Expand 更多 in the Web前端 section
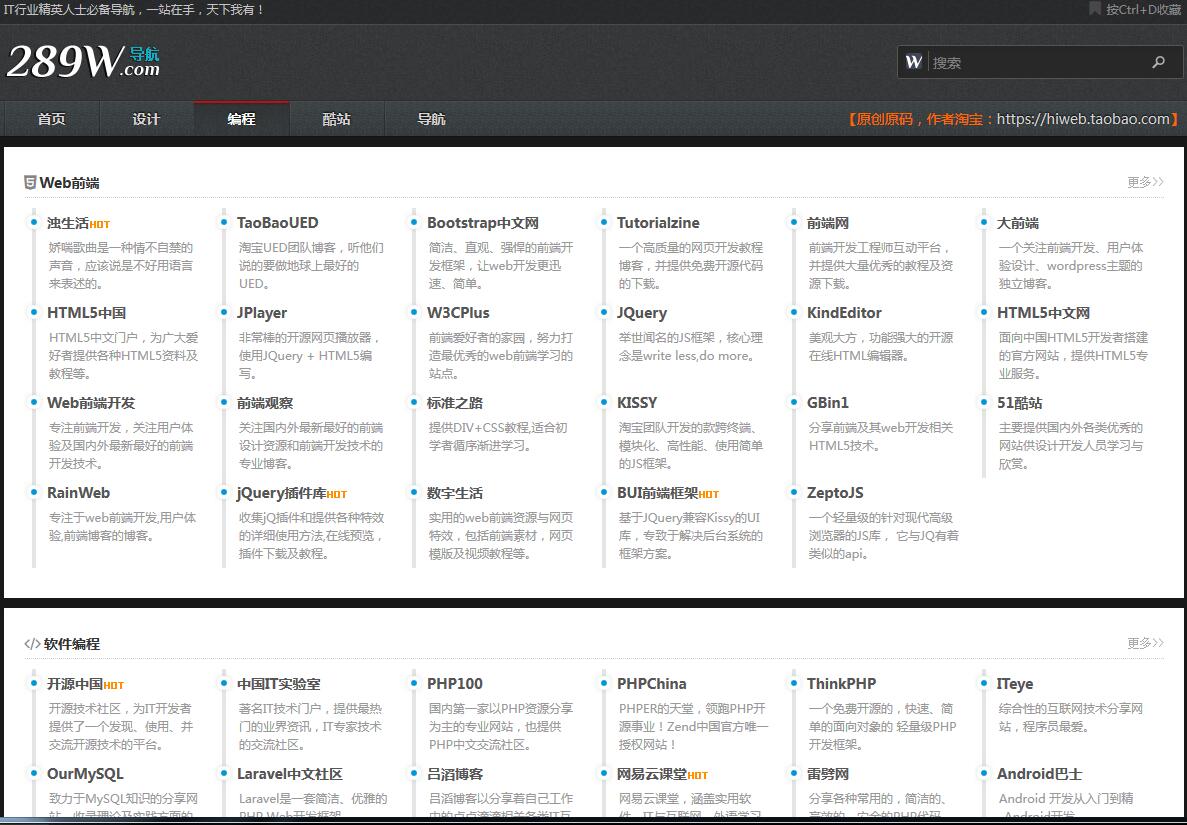The width and height of the screenshot is (1187, 825). (x=1145, y=182)
